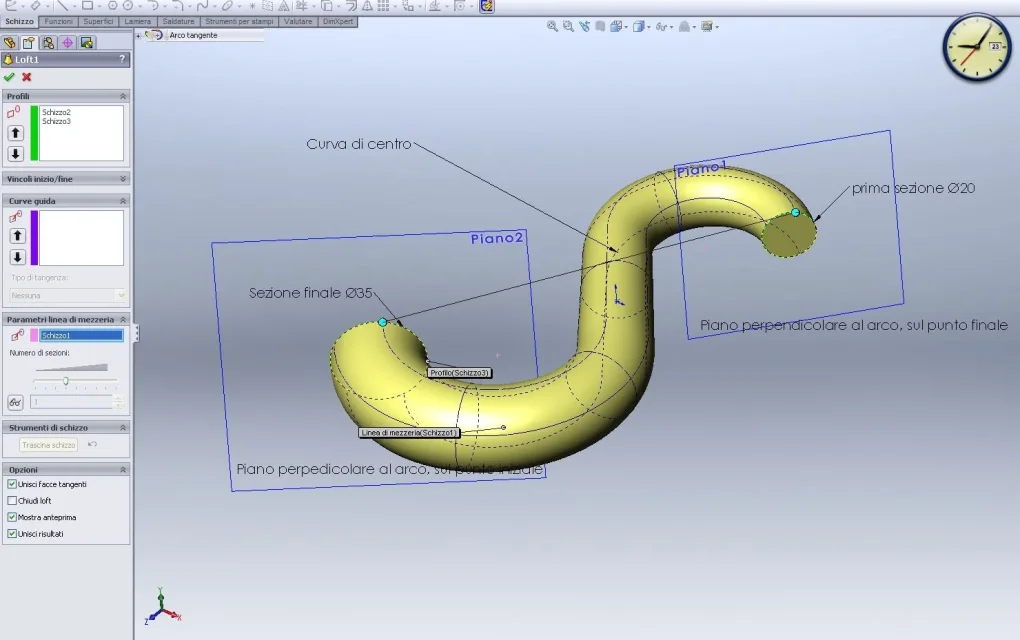
Task: Expand the Arco tangente flyout tree
Action: pyautogui.click(x=138, y=36)
